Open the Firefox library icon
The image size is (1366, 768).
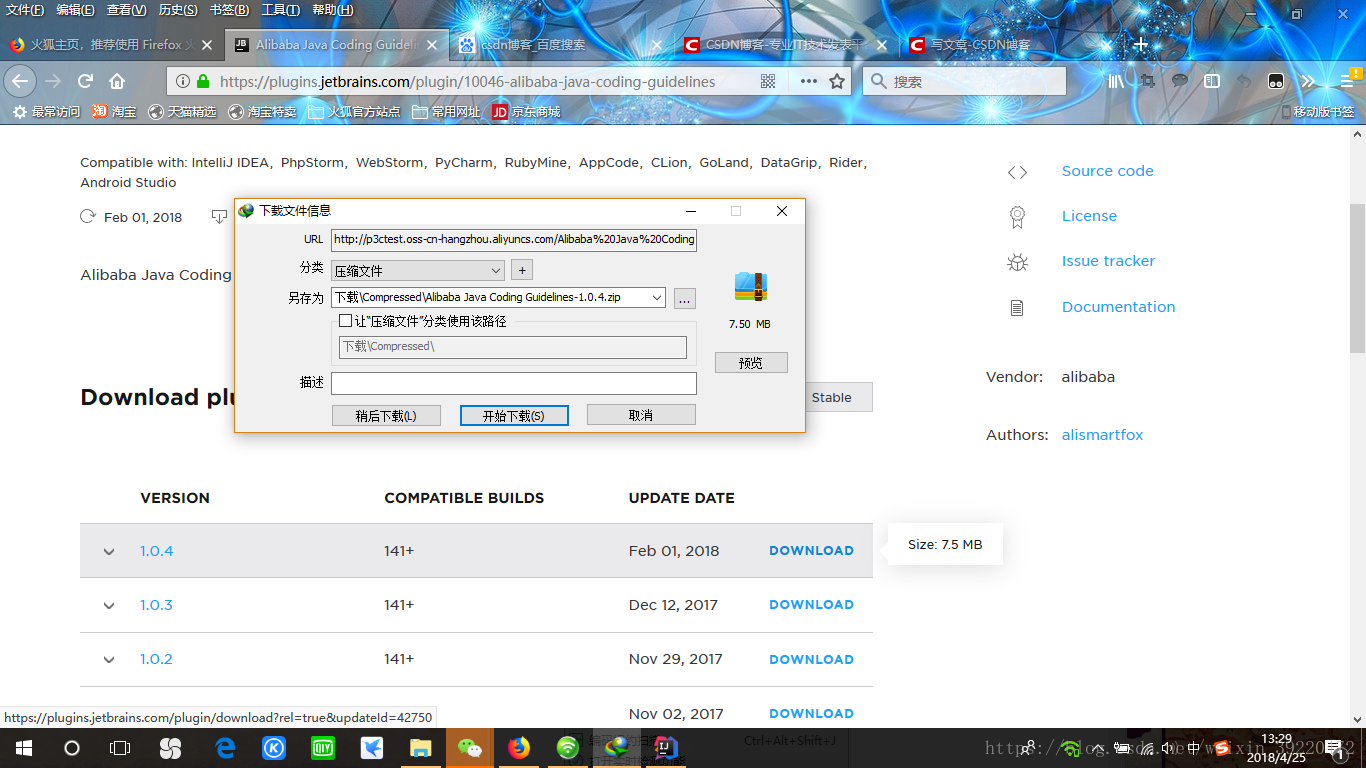[x=1116, y=81]
